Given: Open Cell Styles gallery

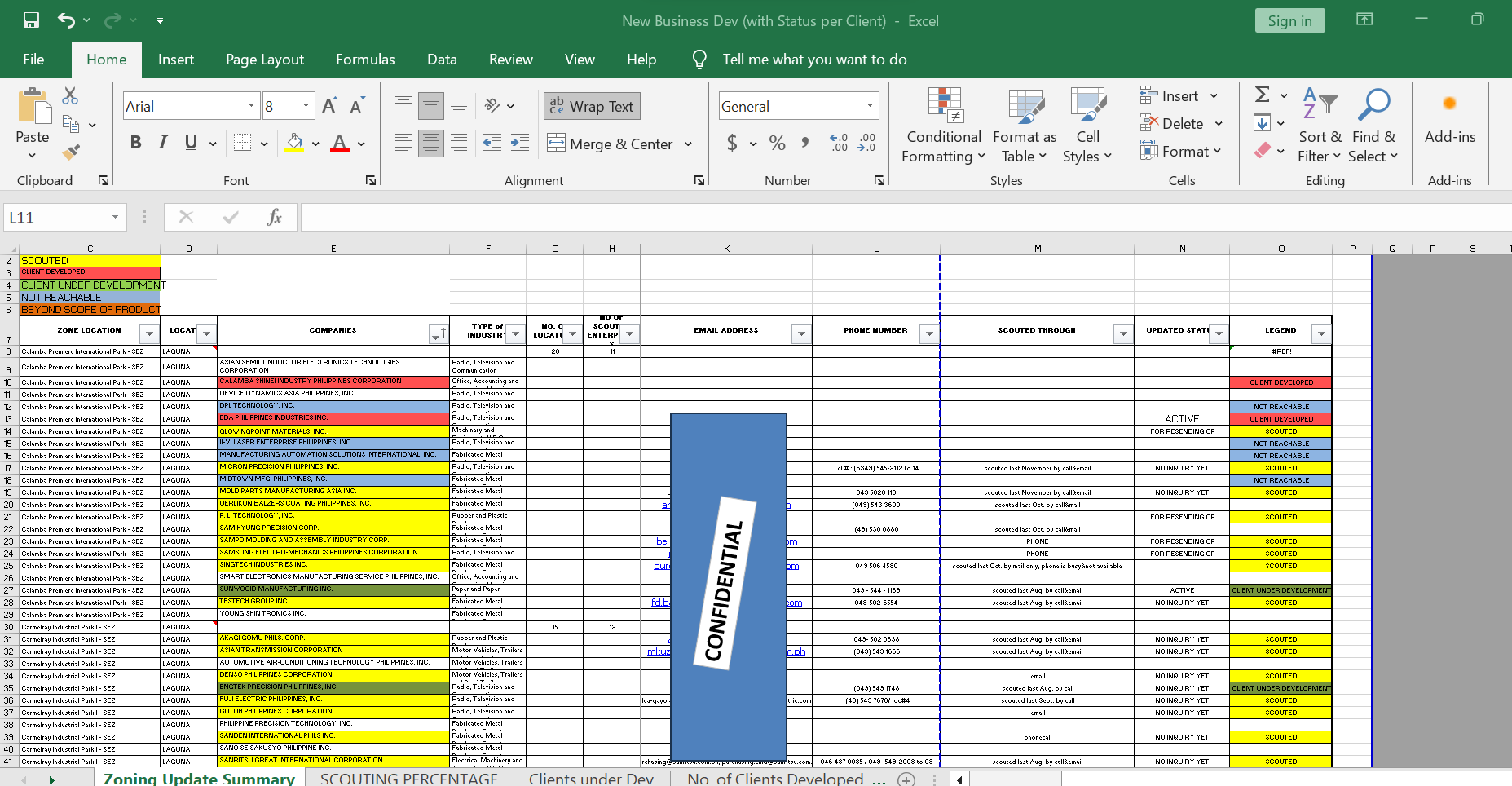Looking at the screenshot, I should coord(1087,126).
